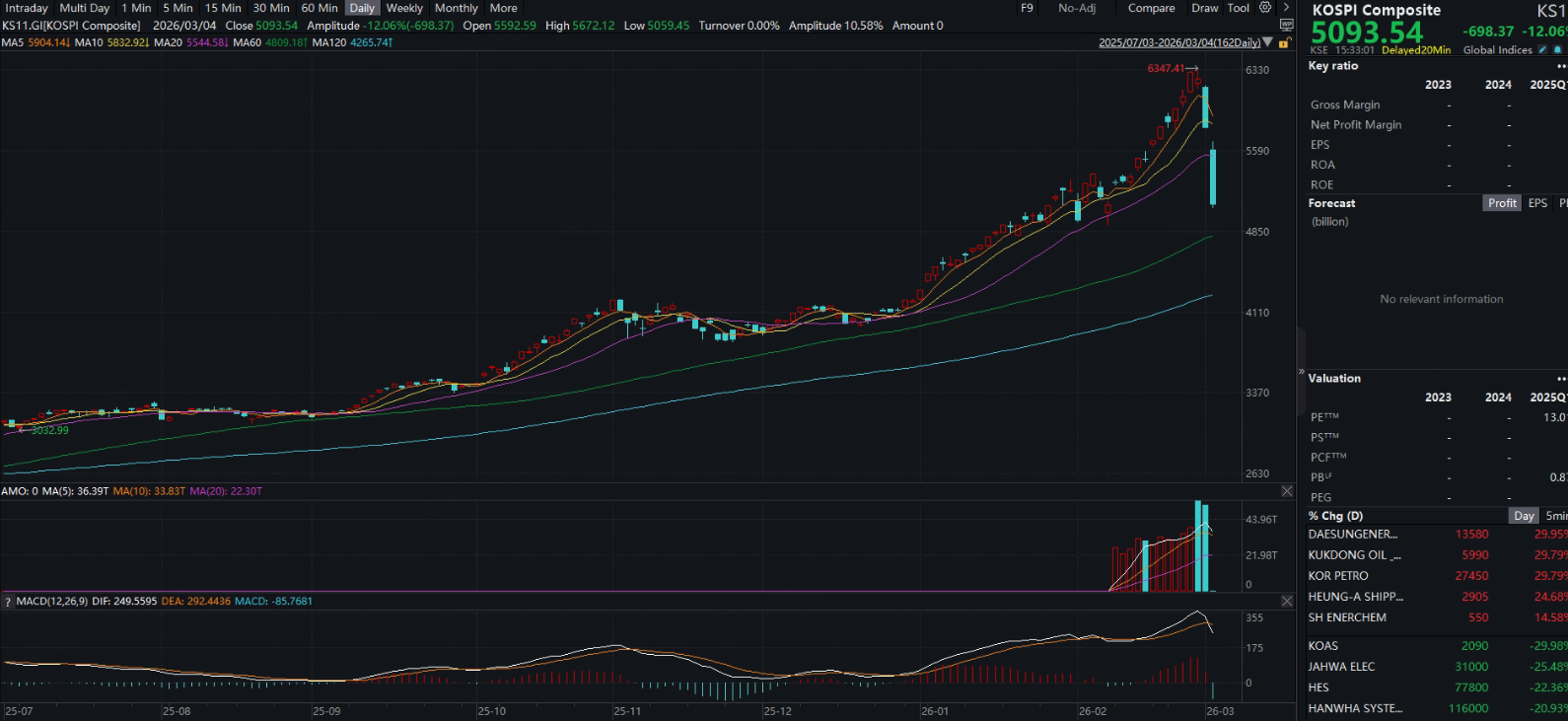Screen dimensions: 1568x721
Task: Switch to the Weekly timeframe tab
Action: 404,8
